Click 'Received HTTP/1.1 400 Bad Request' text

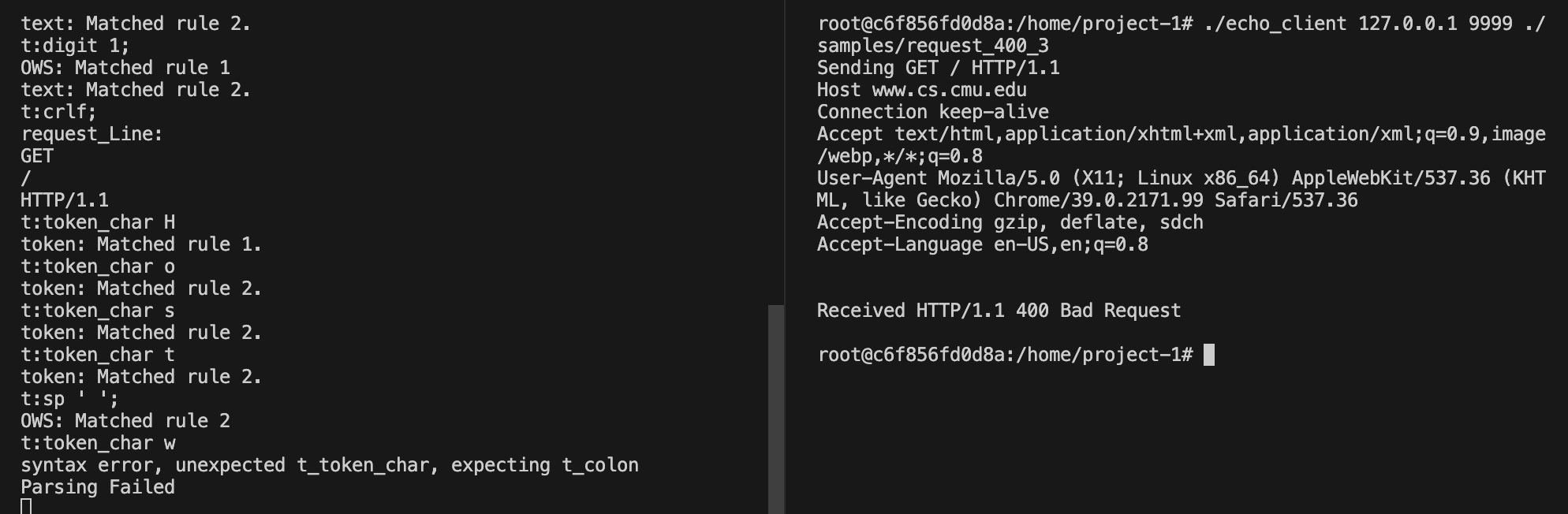coord(999,311)
